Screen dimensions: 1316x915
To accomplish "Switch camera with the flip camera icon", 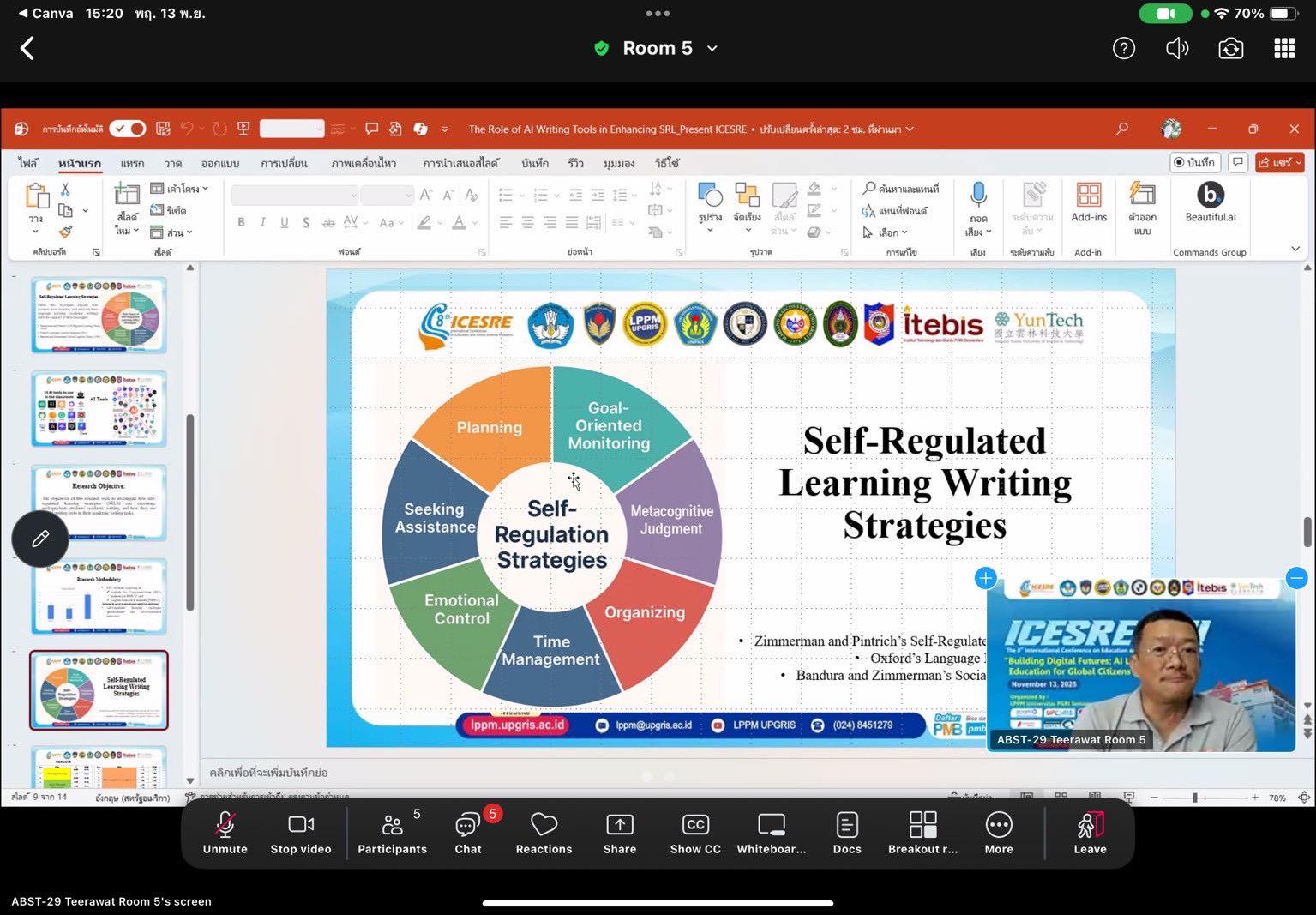I will [1230, 49].
